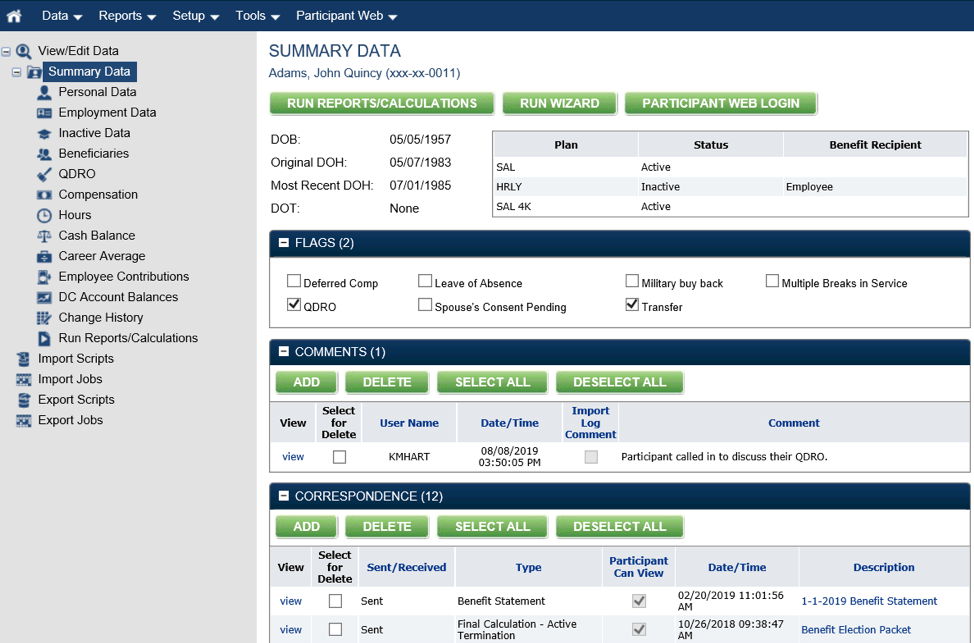This screenshot has width=974, height=643.
Task: Check Select for Delete on KMHART's comment
Action: (x=338, y=456)
